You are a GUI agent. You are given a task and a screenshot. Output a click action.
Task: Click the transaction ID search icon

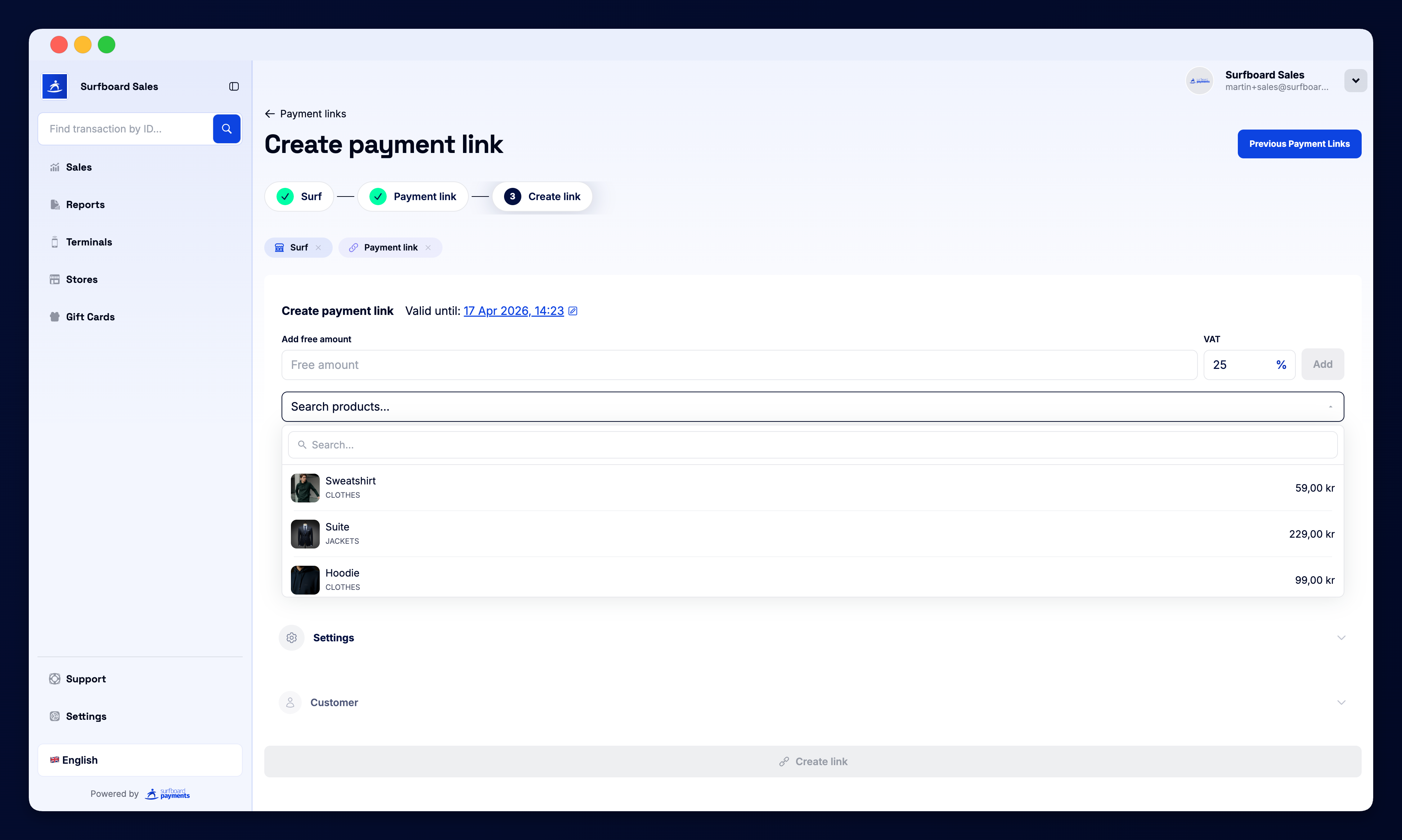coord(226,128)
